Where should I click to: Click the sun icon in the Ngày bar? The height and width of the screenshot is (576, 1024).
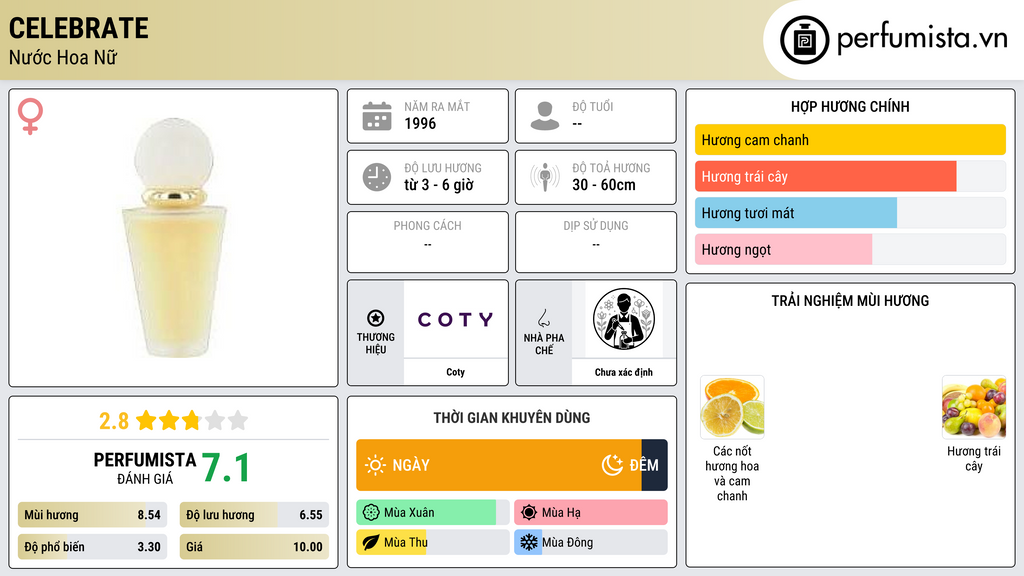tap(375, 465)
